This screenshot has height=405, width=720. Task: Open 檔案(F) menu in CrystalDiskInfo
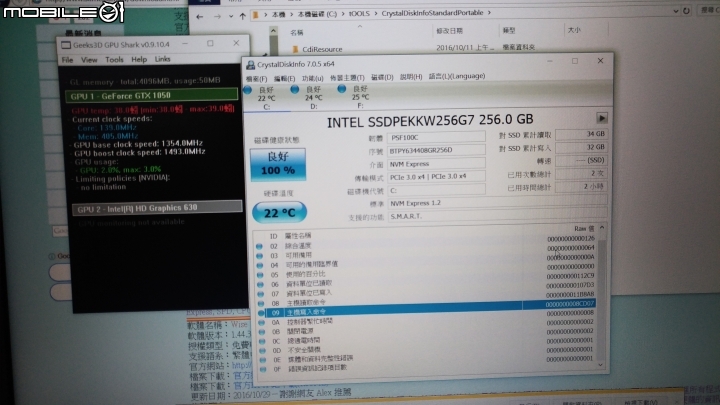[x=256, y=79]
